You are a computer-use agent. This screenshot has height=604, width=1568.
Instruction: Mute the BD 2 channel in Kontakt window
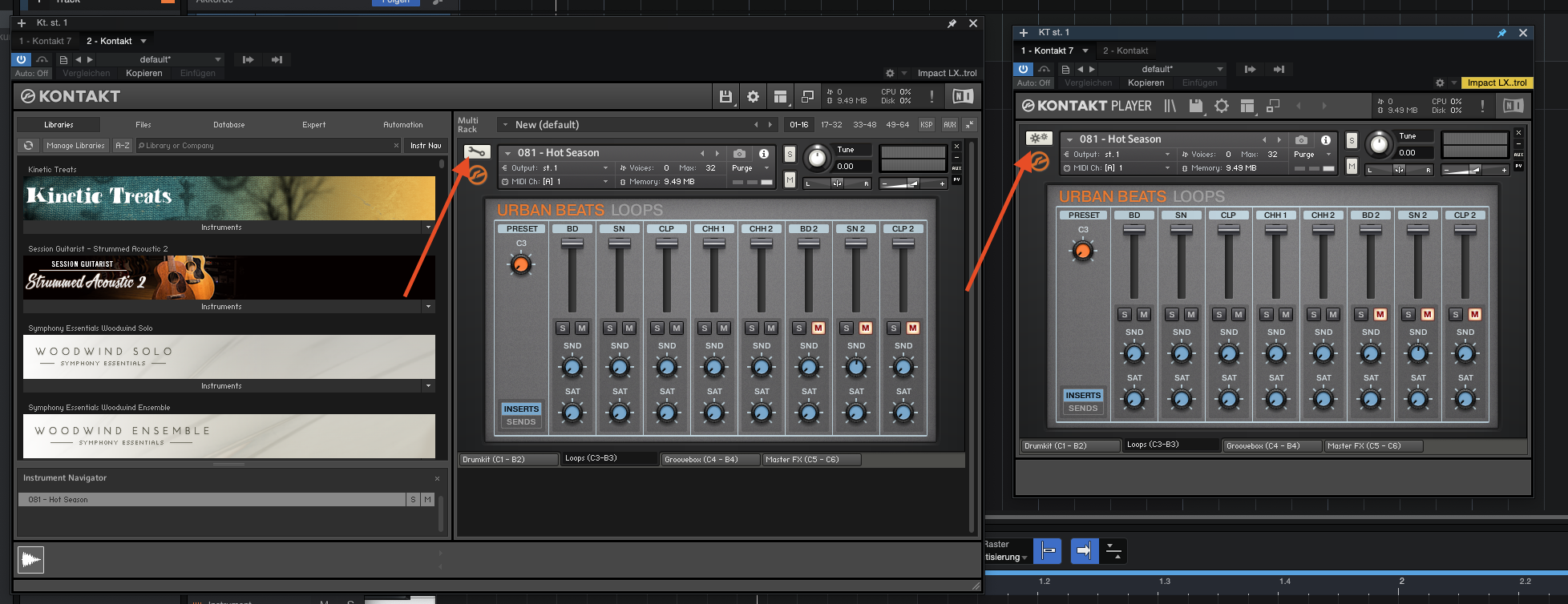point(818,328)
